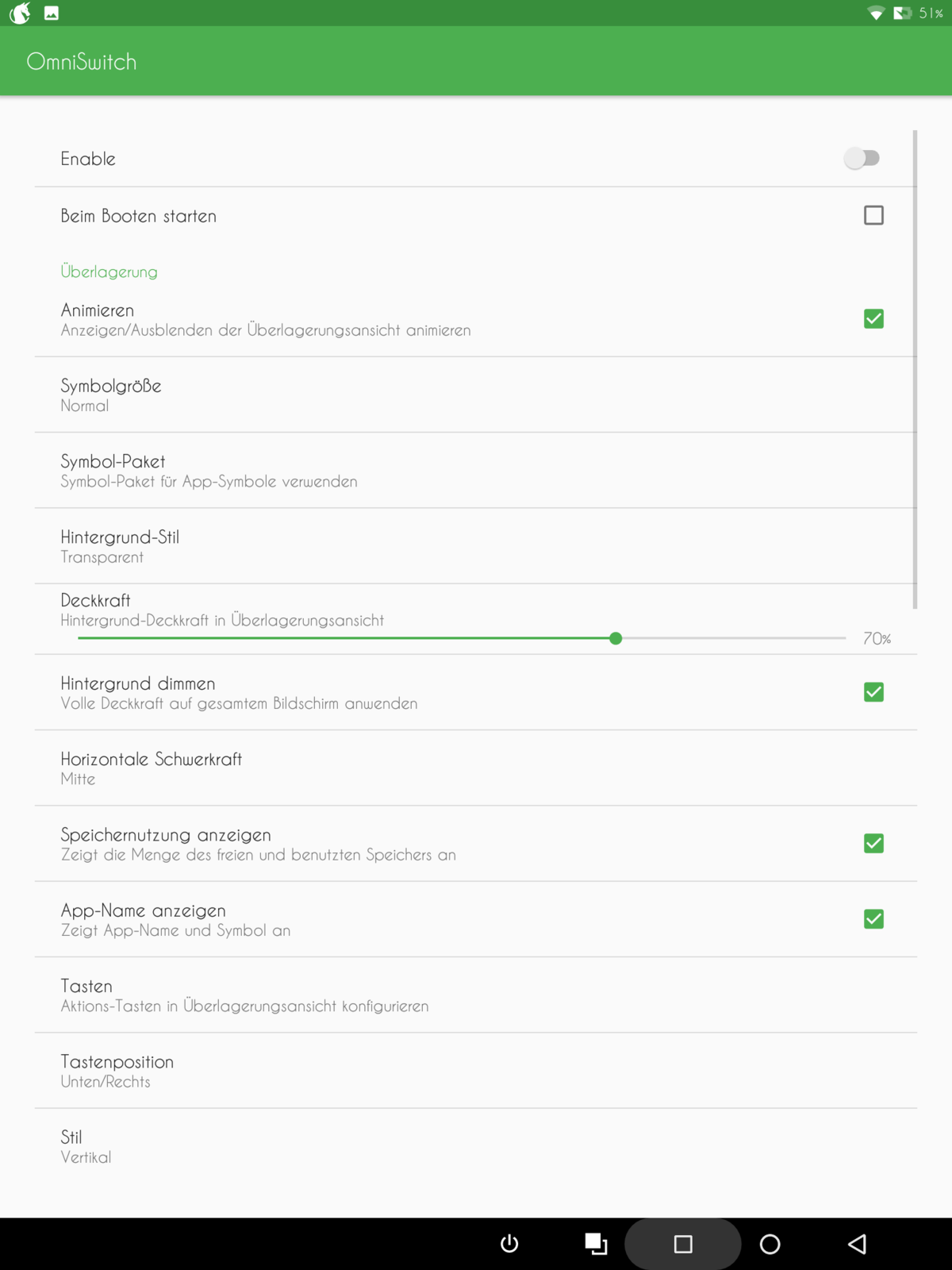
Task: Tap the battery icon in status bar
Action: 902,13
